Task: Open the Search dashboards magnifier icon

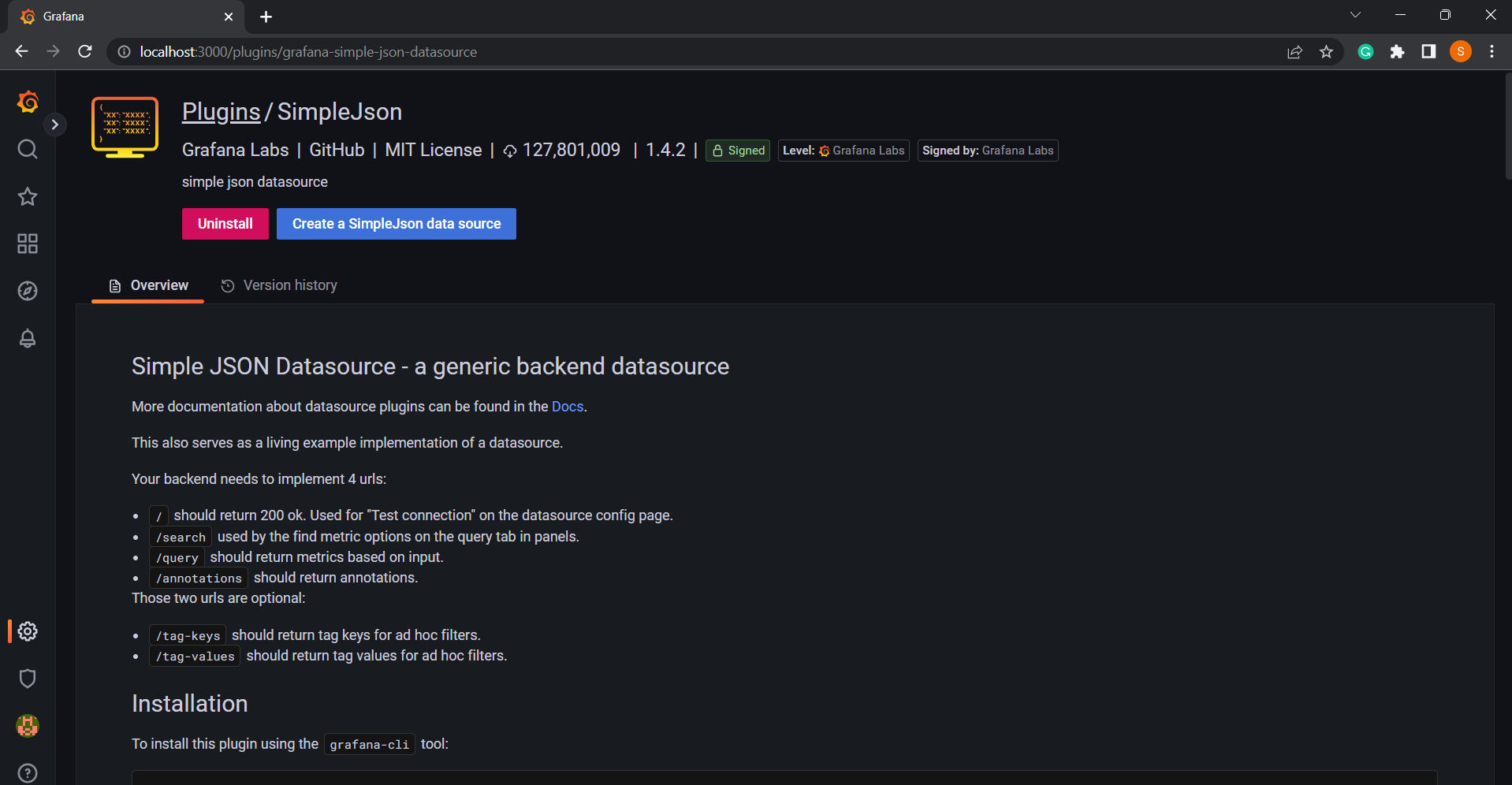Action: coord(28,149)
